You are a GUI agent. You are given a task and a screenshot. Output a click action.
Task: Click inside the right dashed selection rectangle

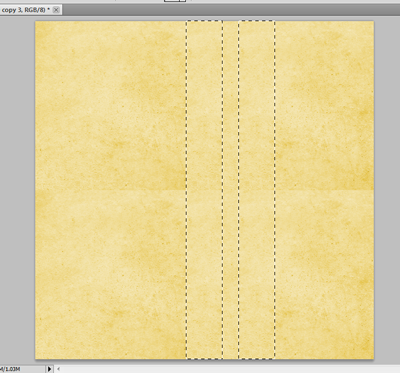coord(257,190)
